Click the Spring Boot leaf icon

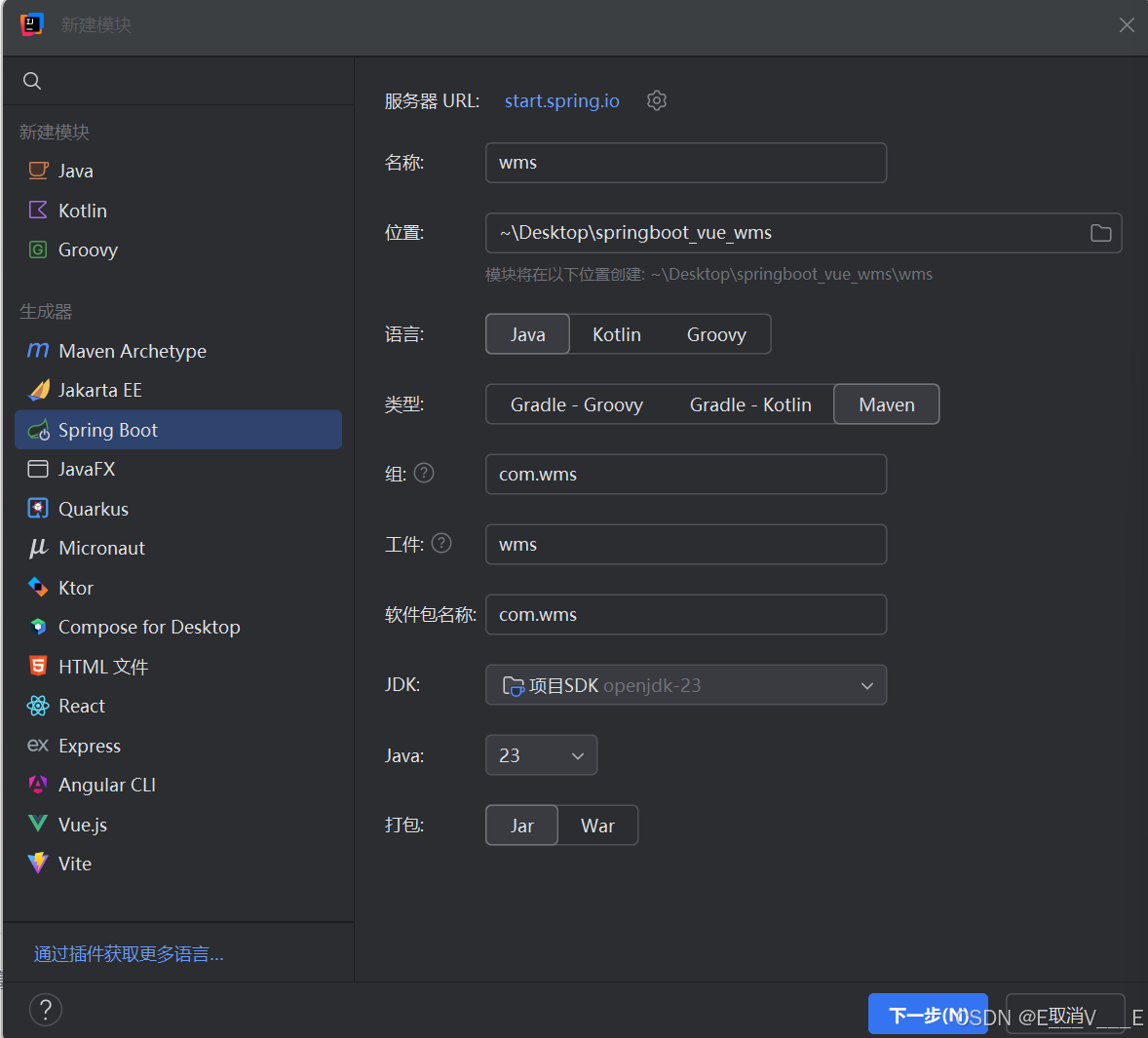[38, 430]
